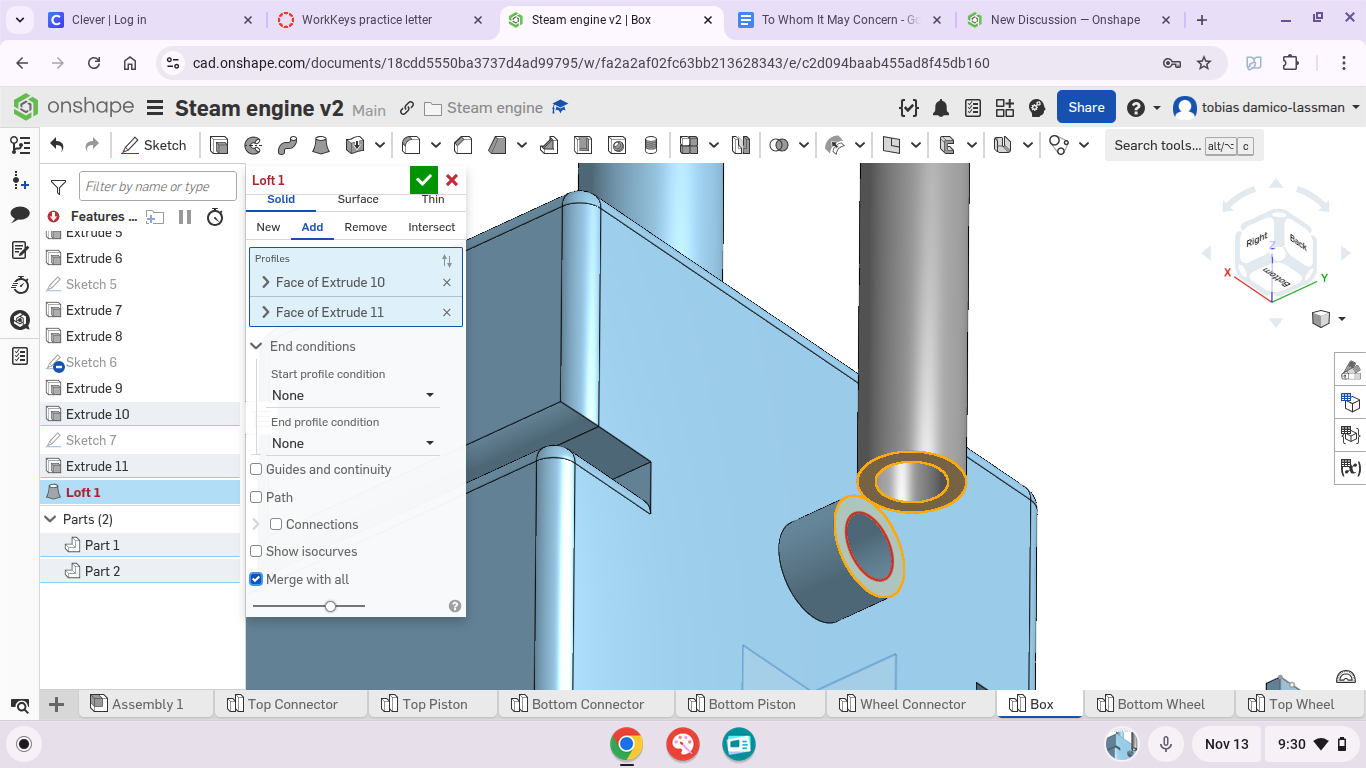Select the Hole tool icon

[617, 145]
